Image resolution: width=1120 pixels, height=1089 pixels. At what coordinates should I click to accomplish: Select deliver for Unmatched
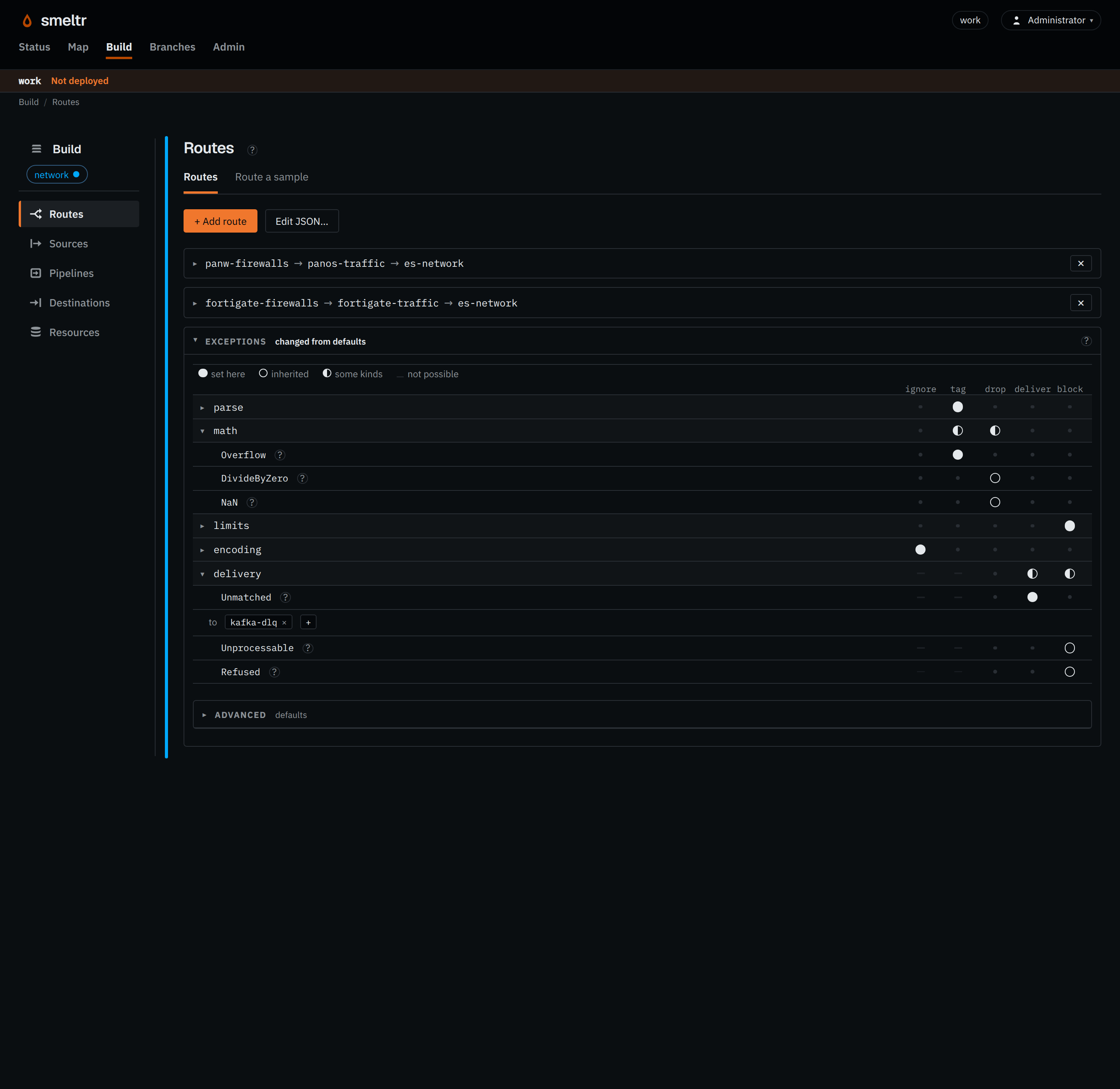tap(1032, 597)
